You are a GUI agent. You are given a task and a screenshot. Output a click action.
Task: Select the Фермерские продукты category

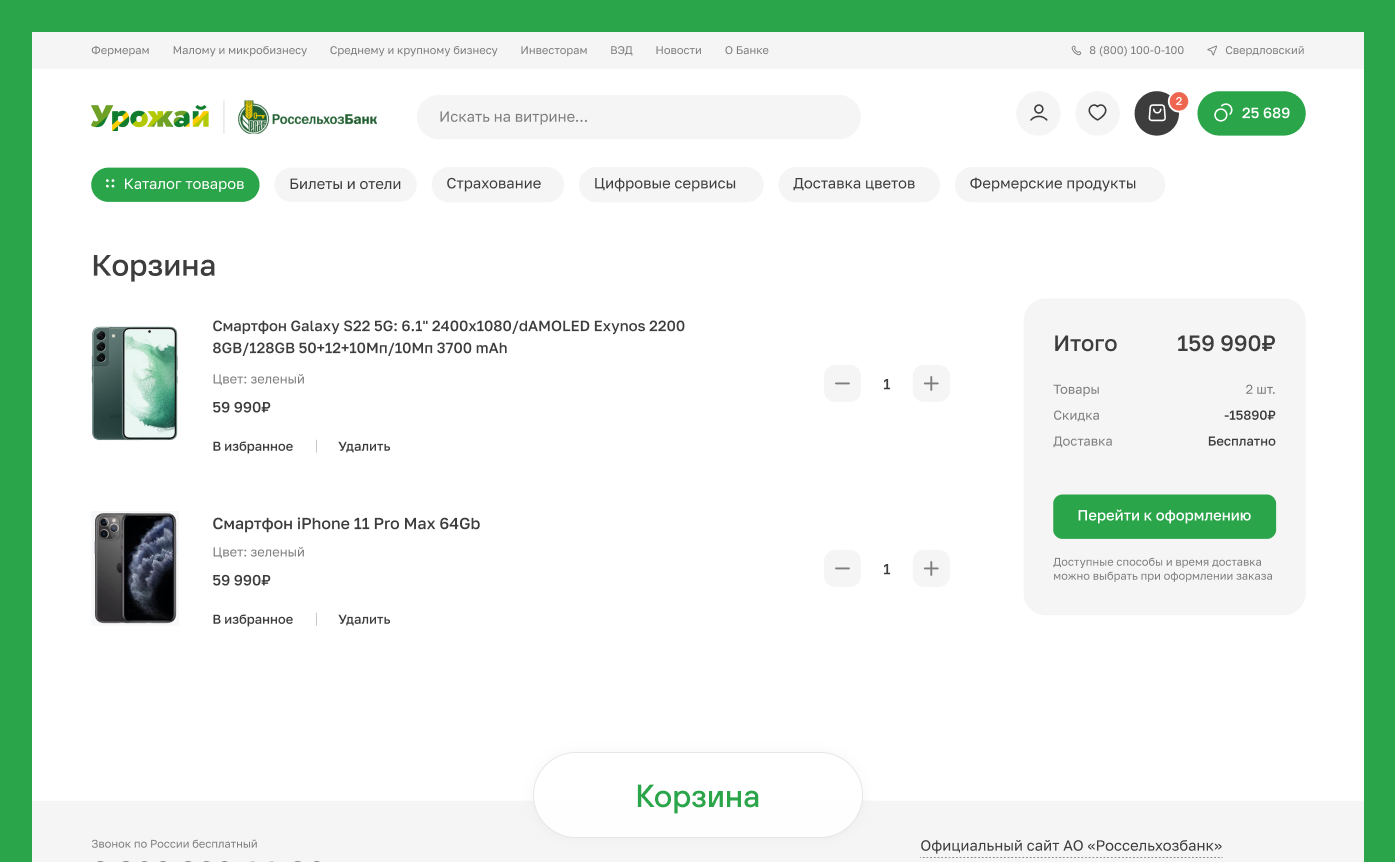click(x=1059, y=184)
